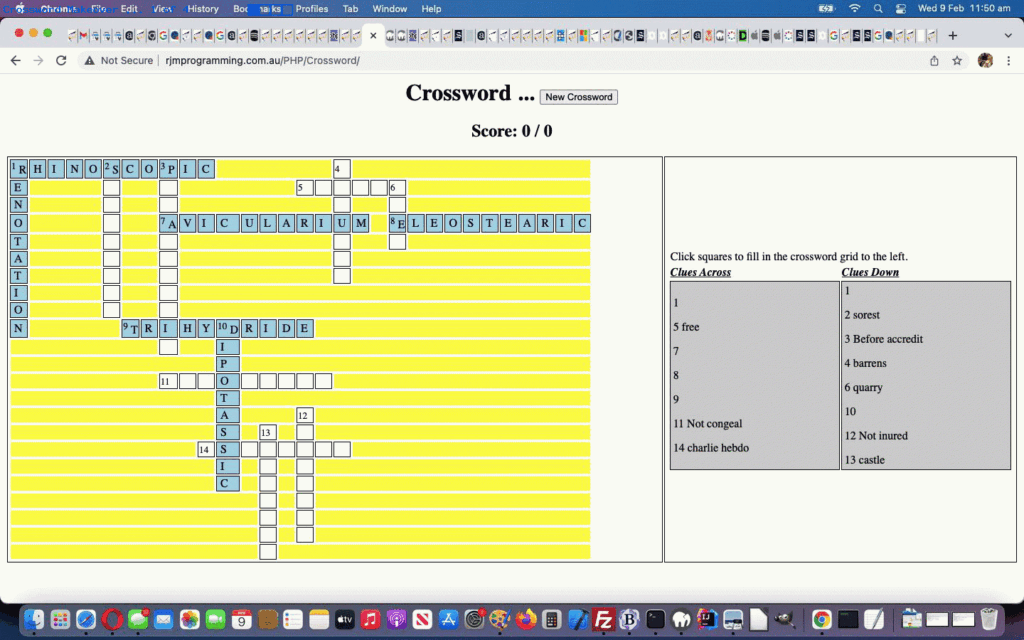Open Finder from the dock

click(x=34, y=620)
